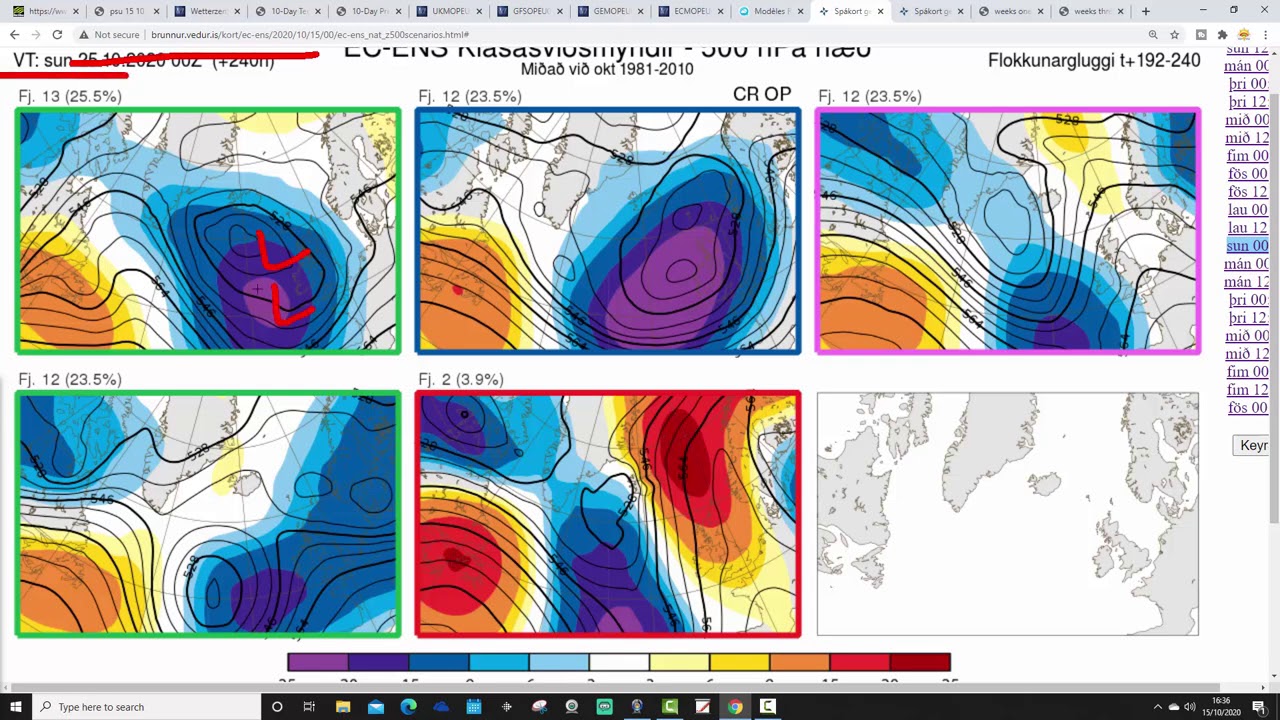The width and height of the screenshot is (1280, 720).
Task: Click the address bar URL
Action: 310,34
